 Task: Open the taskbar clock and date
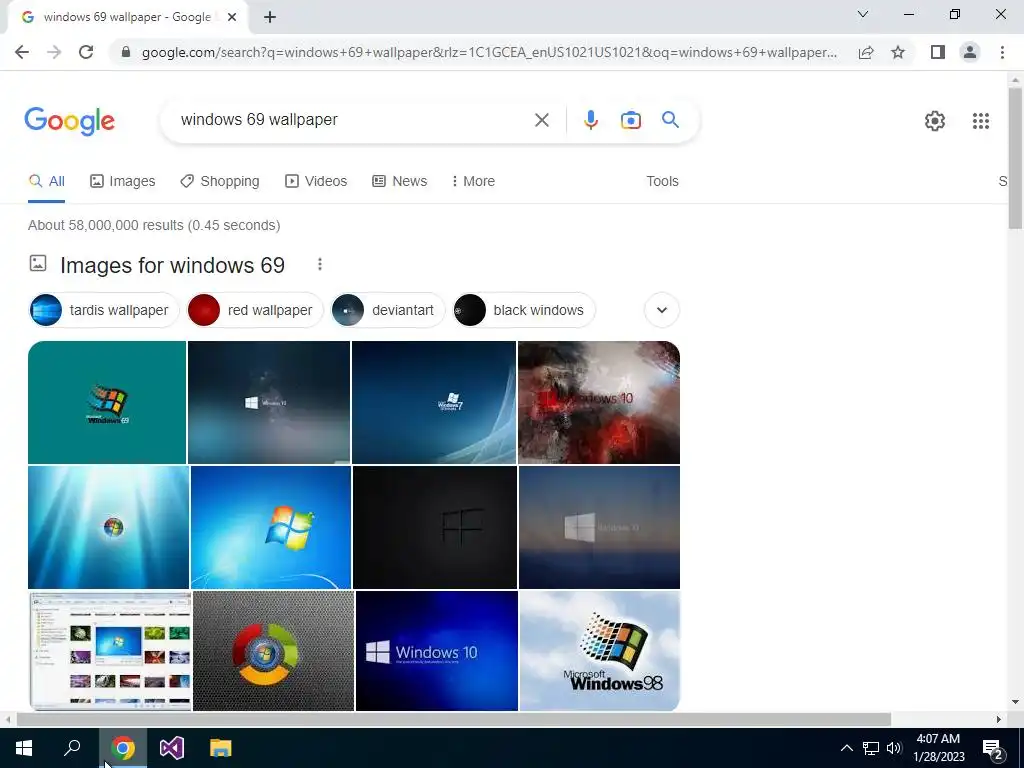(x=938, y=748)
